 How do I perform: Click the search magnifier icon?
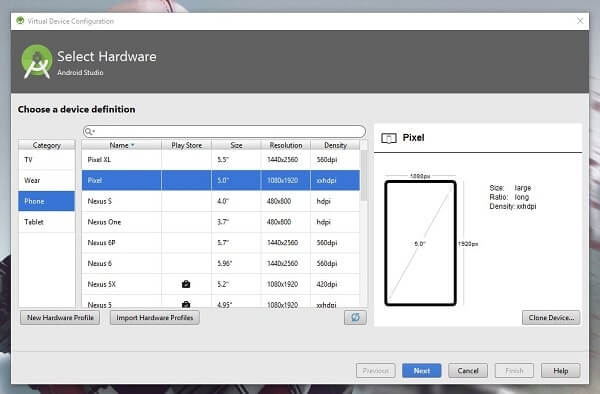89,132
